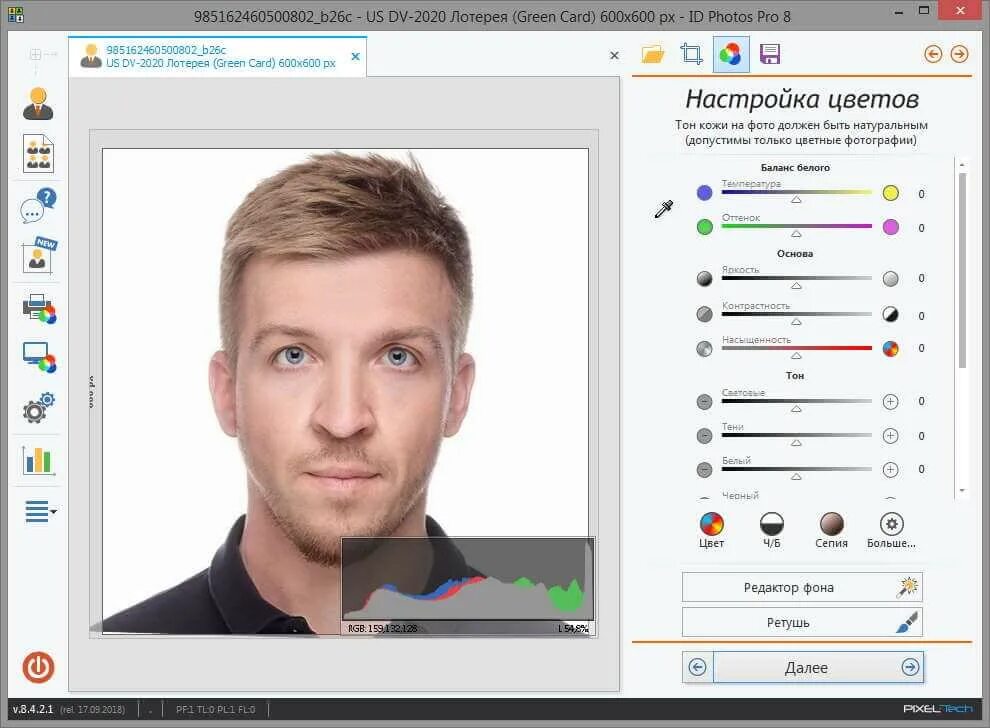Click minus button for Тени
The width and height of the screenshot is (990, 728).
click(x=705, y=436)
